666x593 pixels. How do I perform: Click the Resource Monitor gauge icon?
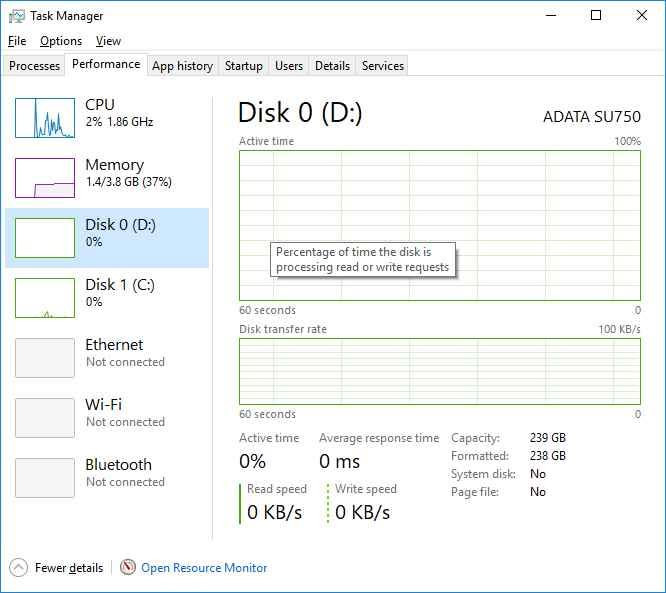tap(128, 567)
